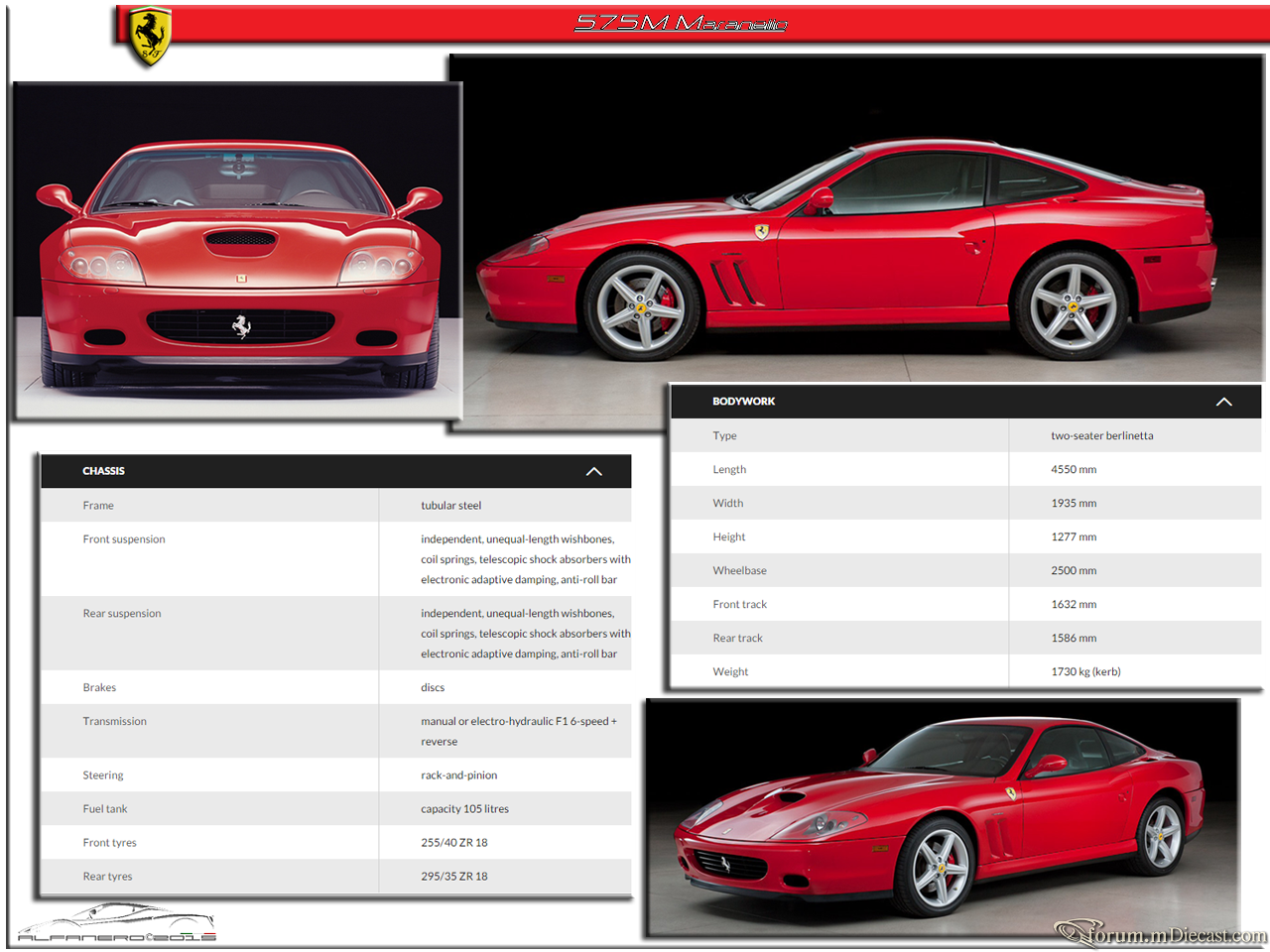Select the 'rack-and-pinion' value
The height and width of the screenshot is (952, 1270).
point(459,775)
